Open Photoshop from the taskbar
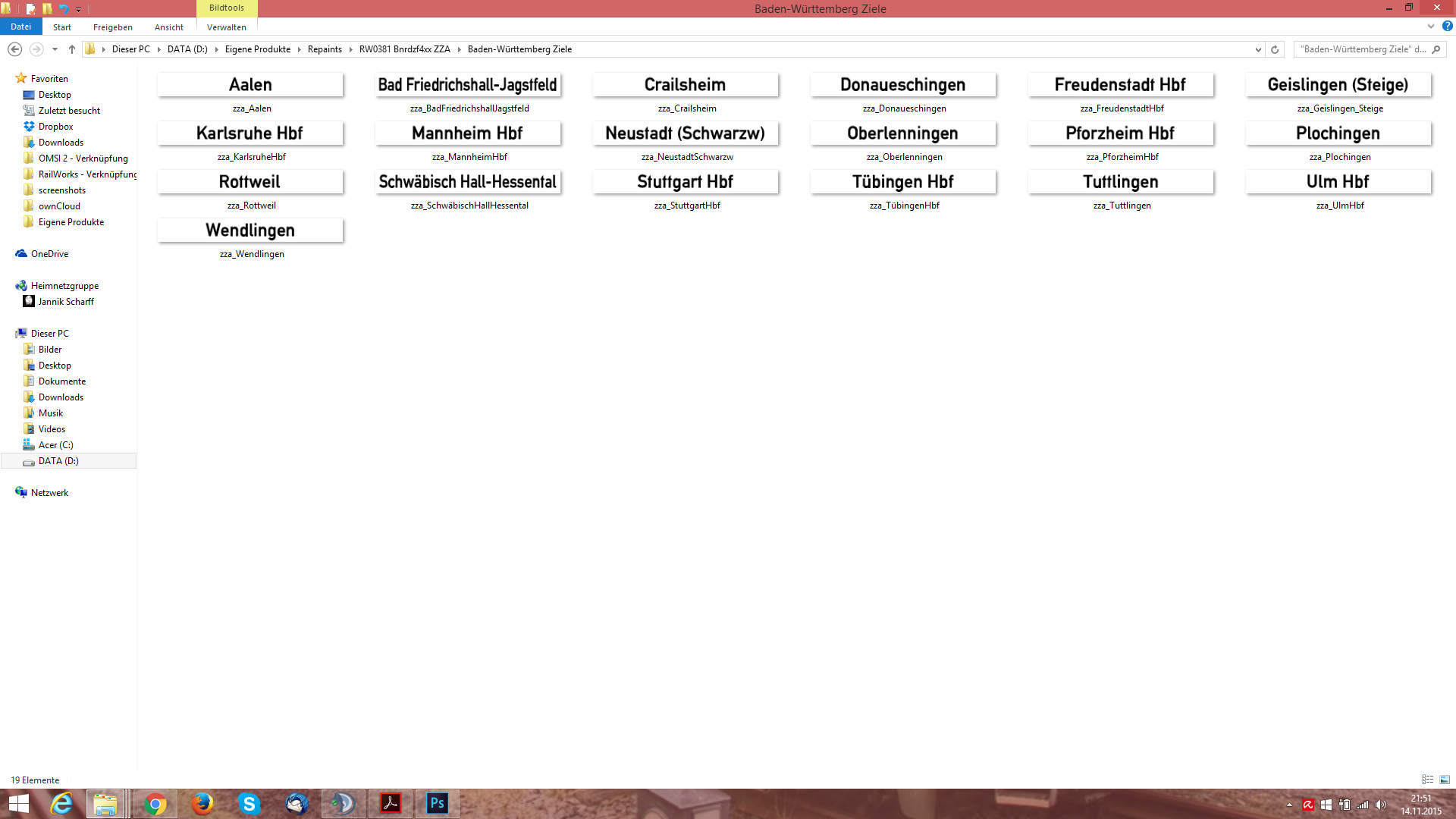The image size is (1456, 819). [438, 803]
